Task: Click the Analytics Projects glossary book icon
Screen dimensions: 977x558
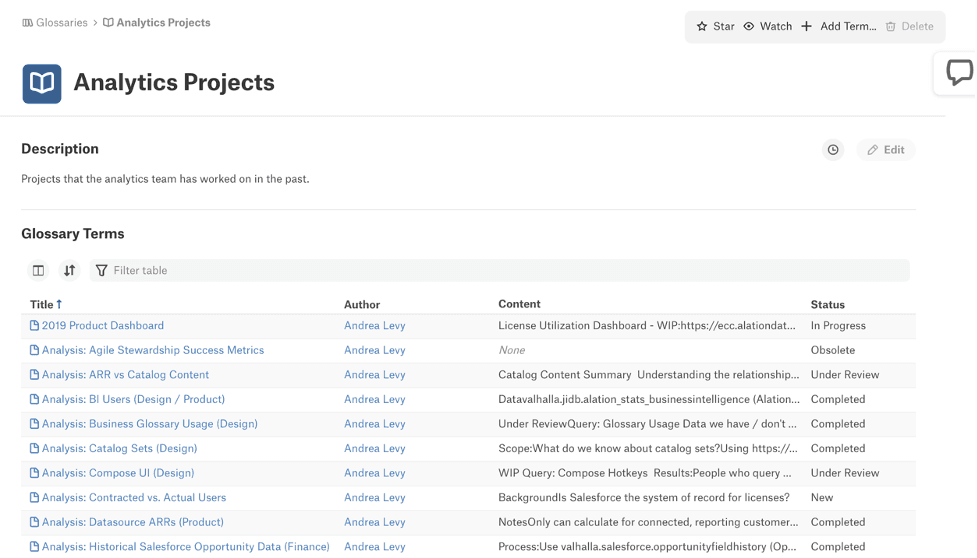Action: [42, 84]
